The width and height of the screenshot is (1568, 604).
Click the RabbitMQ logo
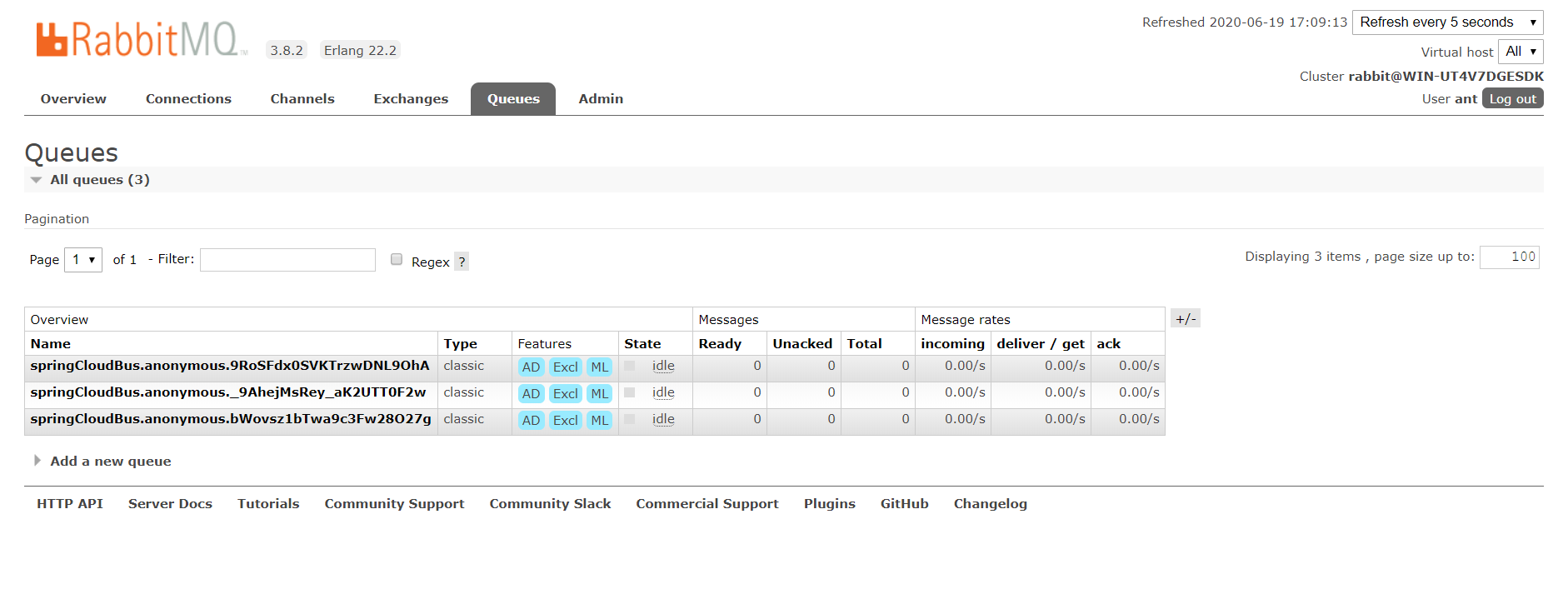click(x=142, y=39)
